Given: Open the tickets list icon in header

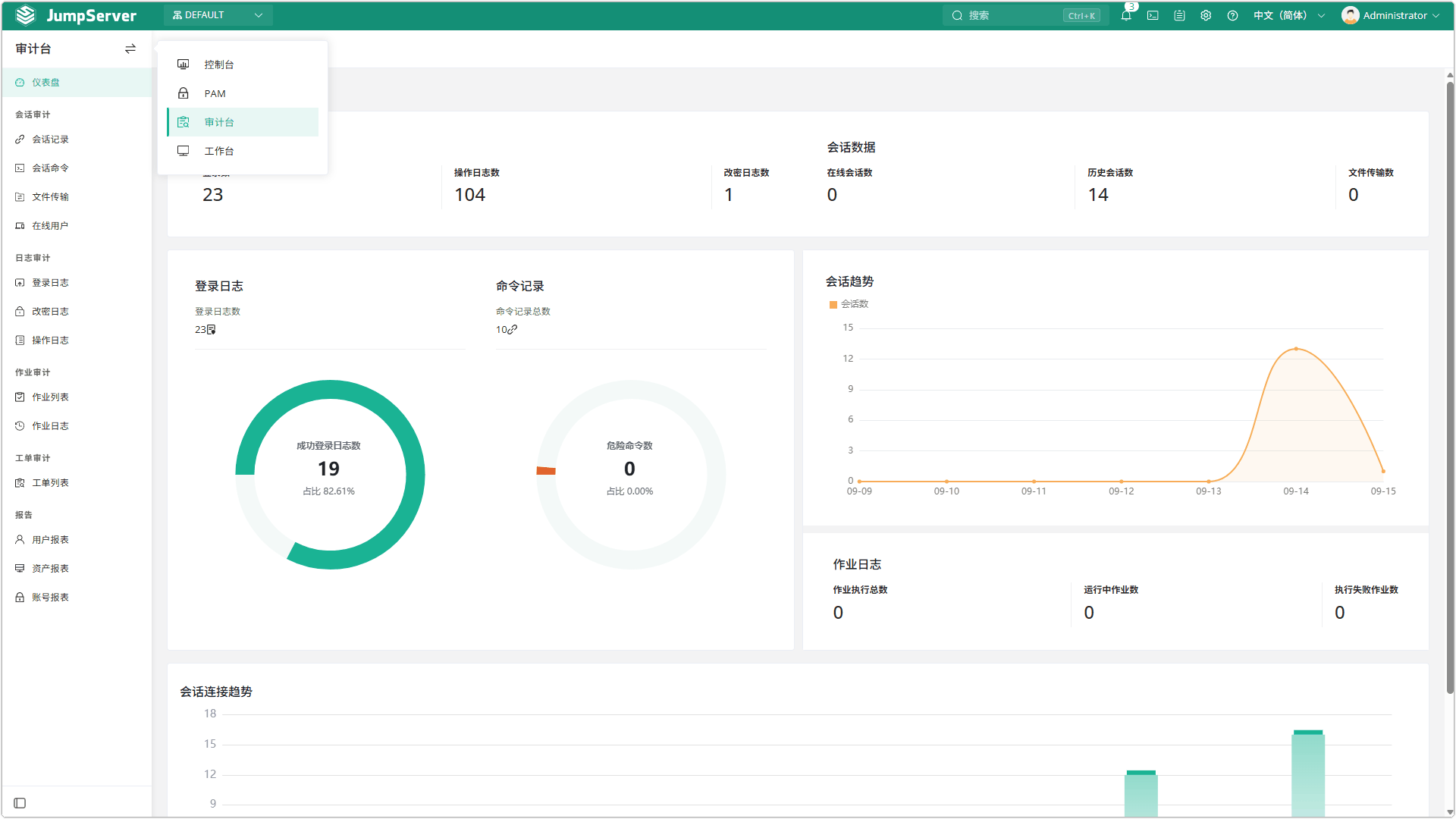Looking at the screenshot, I should (1179, 15).
